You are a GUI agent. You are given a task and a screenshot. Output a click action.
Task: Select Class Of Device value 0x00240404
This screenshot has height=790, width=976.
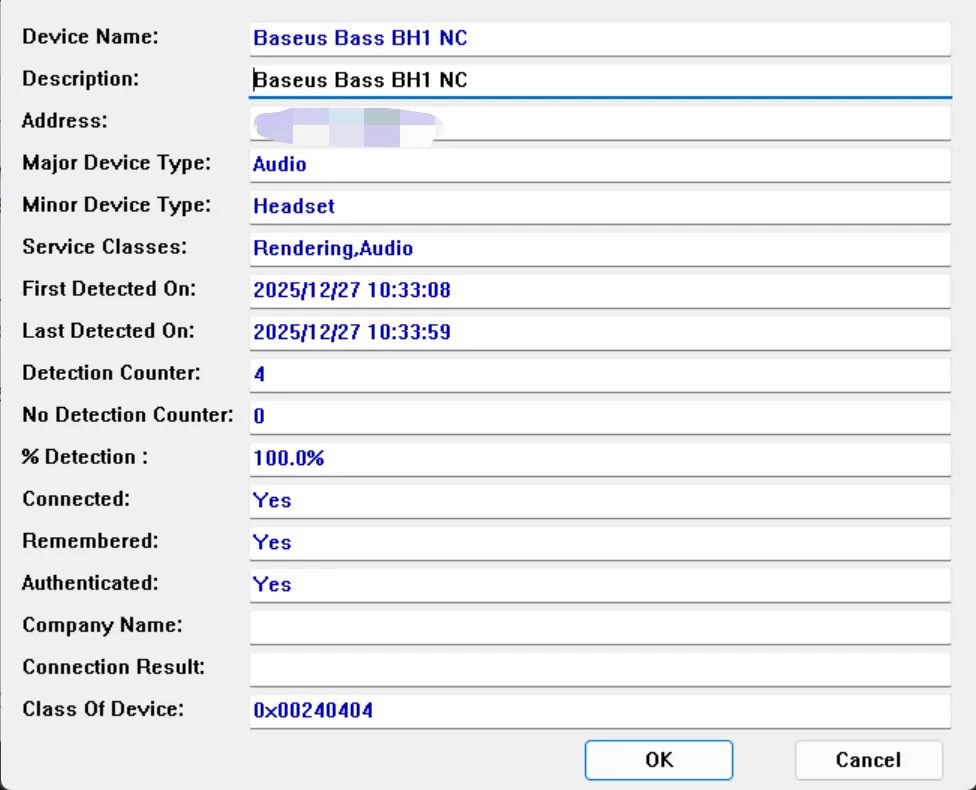pos(600,711)
